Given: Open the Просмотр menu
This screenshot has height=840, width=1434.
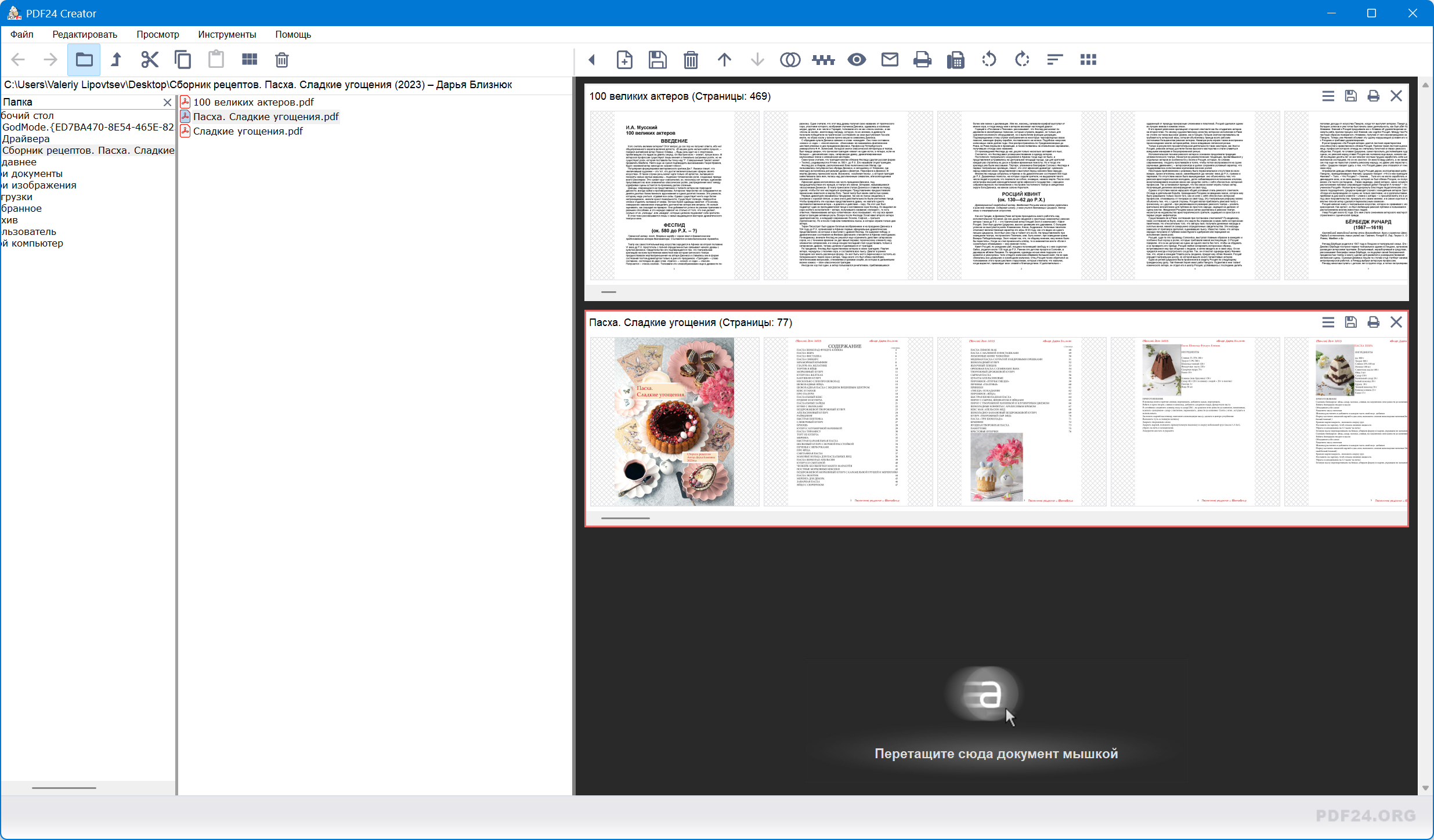Looking at the screenshot, I should click(x=157, y=34).
